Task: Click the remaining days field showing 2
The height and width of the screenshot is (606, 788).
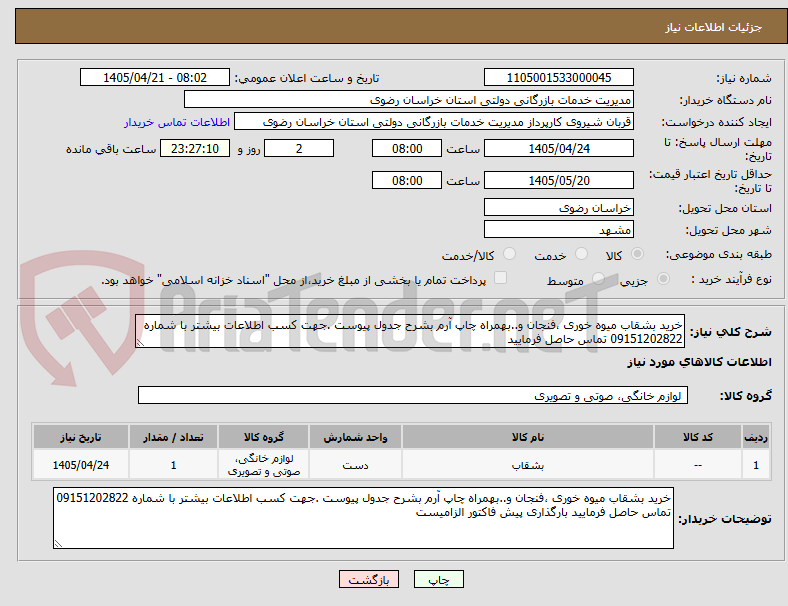Action: [299, 148]
